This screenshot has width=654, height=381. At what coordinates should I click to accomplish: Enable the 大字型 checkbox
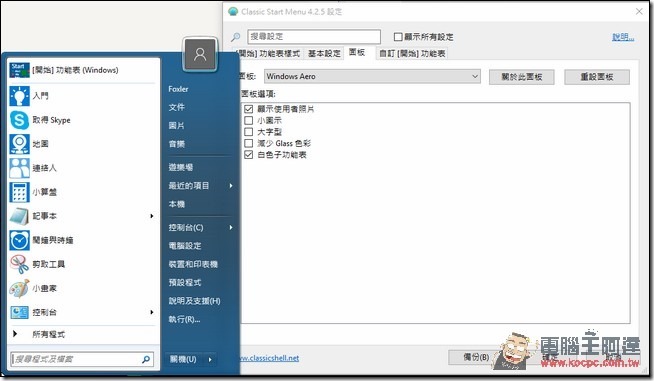tap(249, 132)
